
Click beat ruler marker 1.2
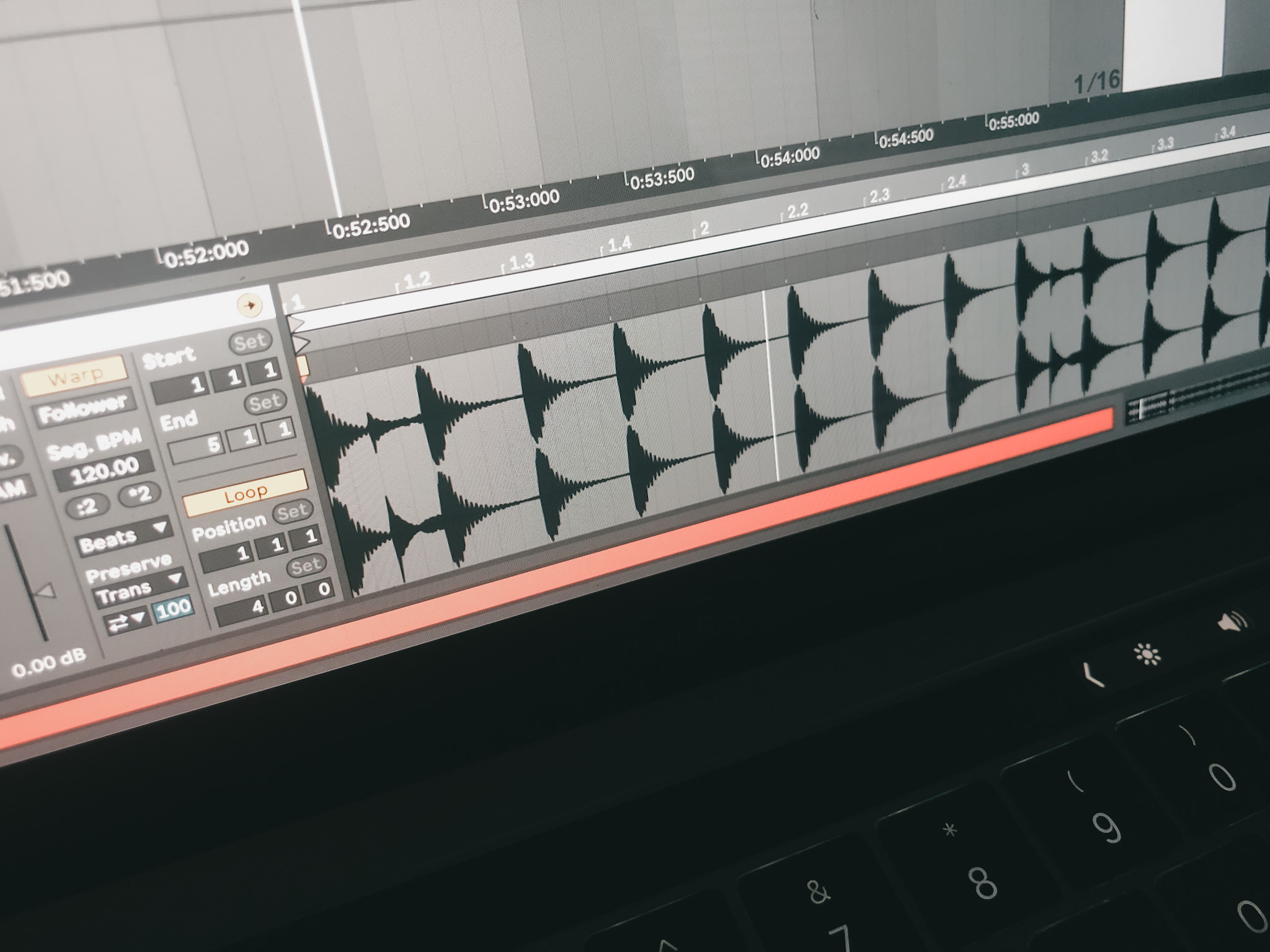(417, 281)
